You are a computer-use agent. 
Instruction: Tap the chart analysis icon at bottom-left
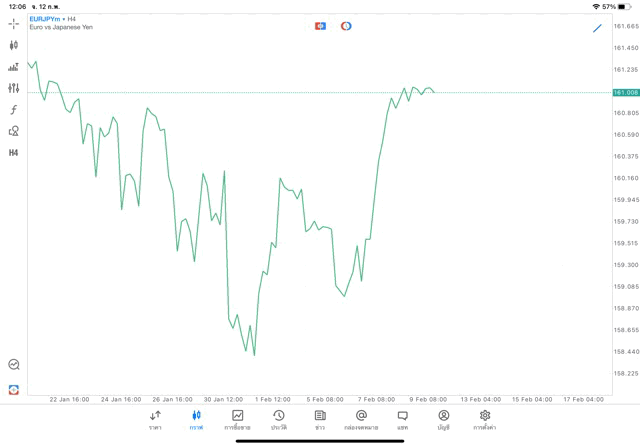point(14,365)
